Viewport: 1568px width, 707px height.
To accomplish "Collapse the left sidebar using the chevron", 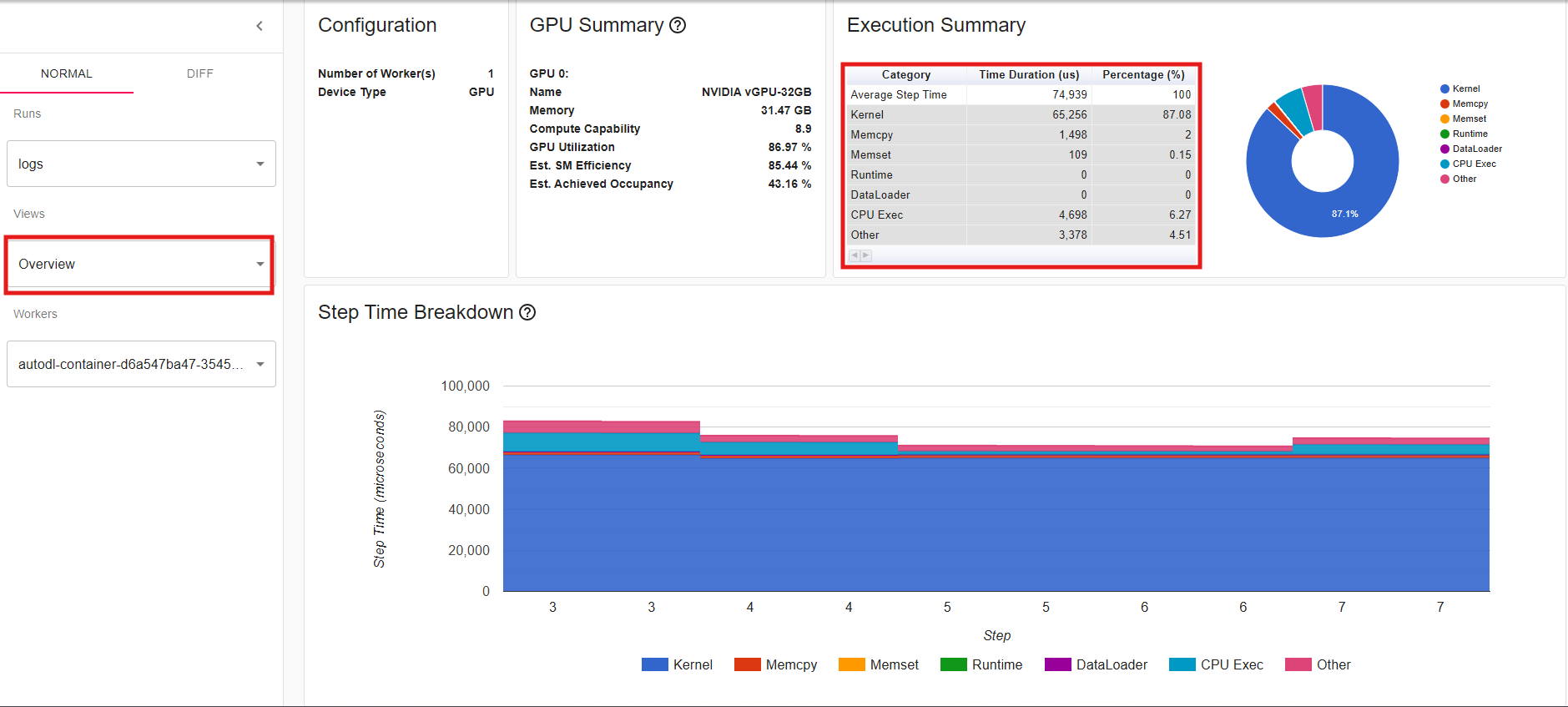I will point(260,26).
